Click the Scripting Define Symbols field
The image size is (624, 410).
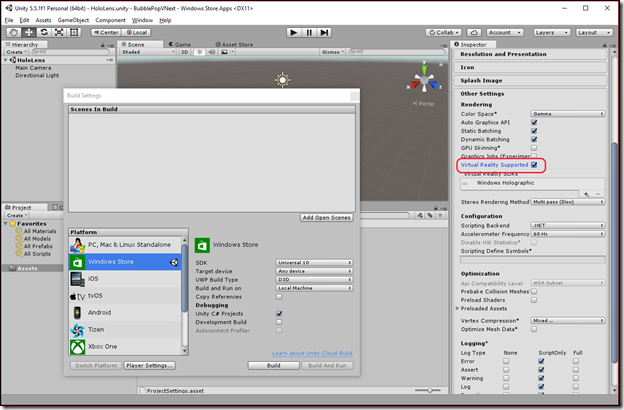(532, 260)
